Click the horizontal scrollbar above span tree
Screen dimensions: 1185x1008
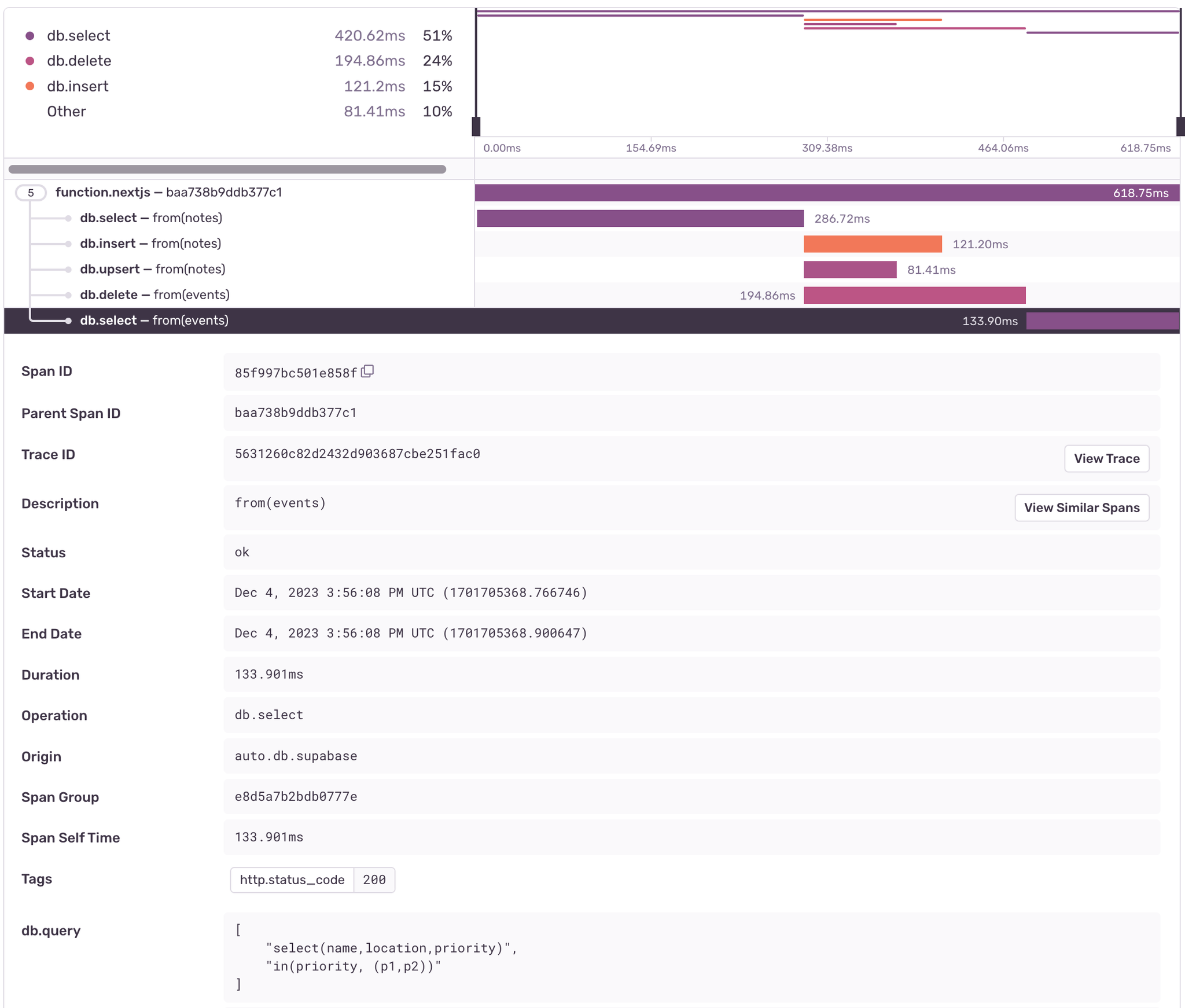pos(227,170)
